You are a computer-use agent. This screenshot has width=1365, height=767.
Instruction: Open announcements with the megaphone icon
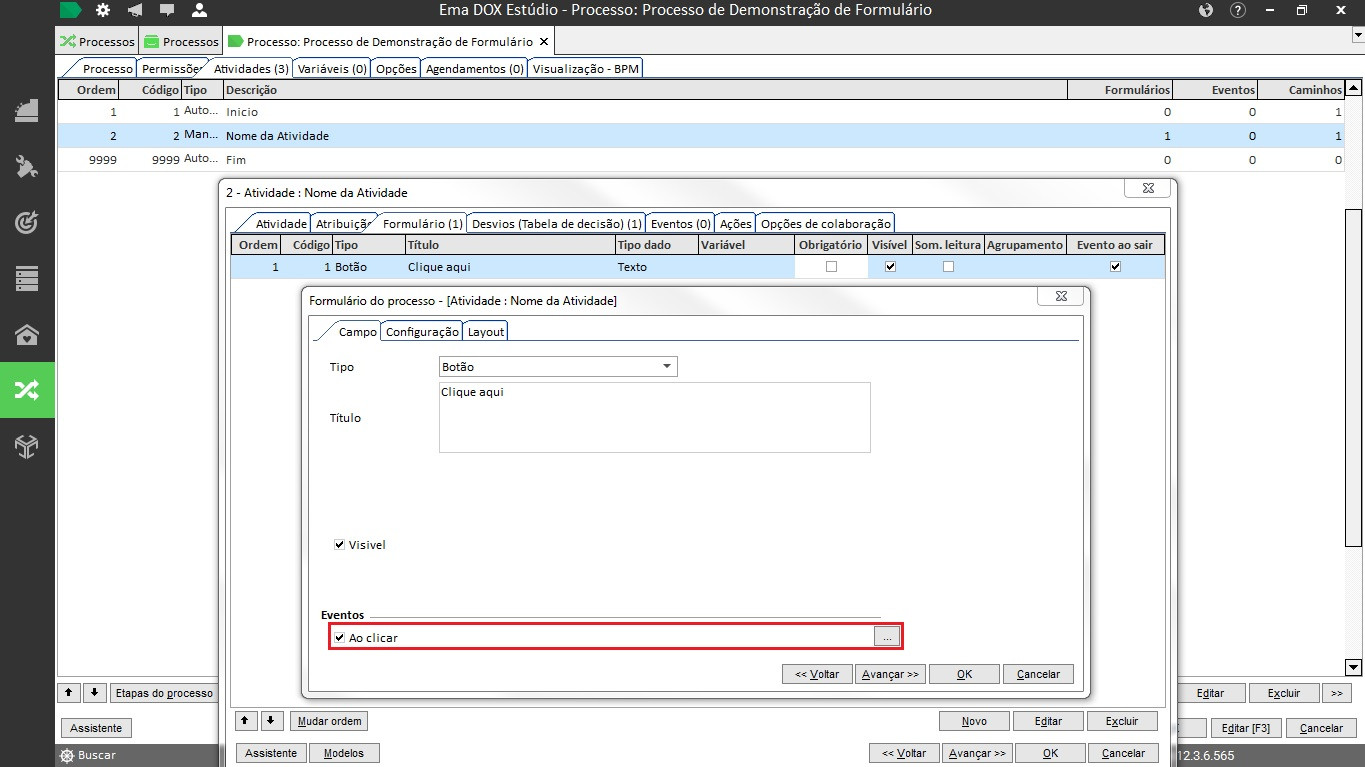pos(135,10)
